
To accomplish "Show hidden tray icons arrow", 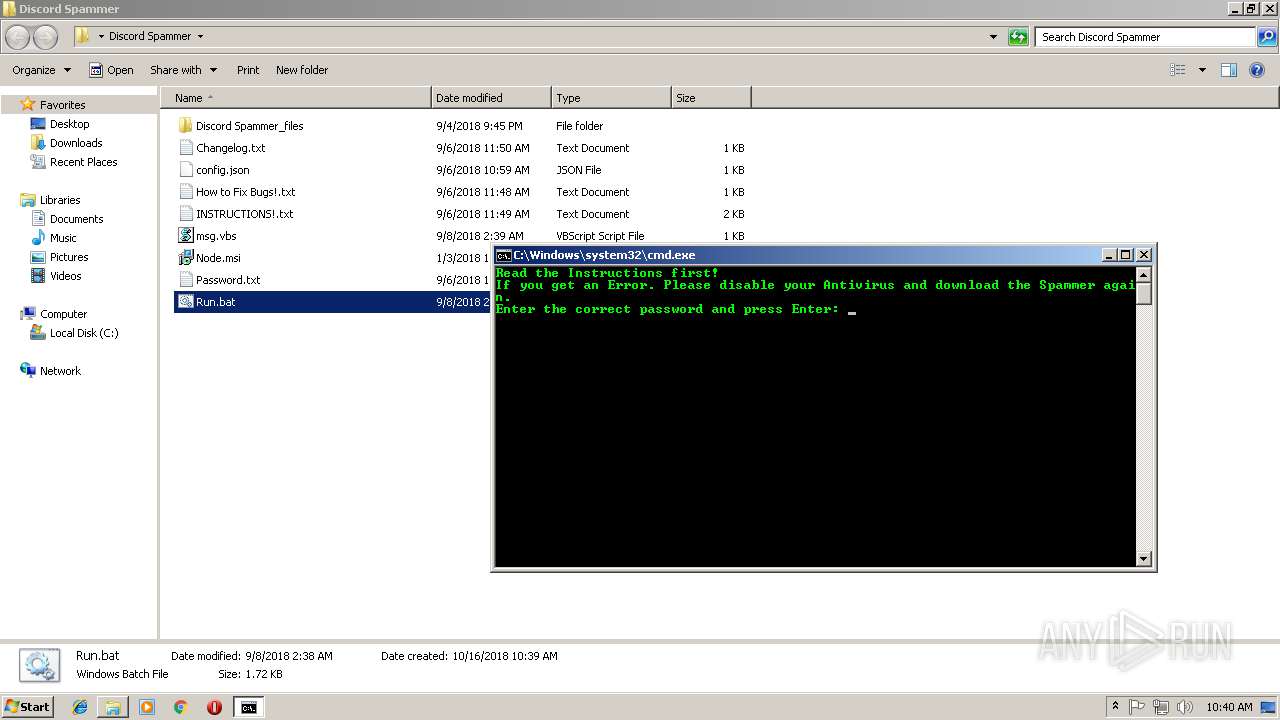I will coord(1116,707).
